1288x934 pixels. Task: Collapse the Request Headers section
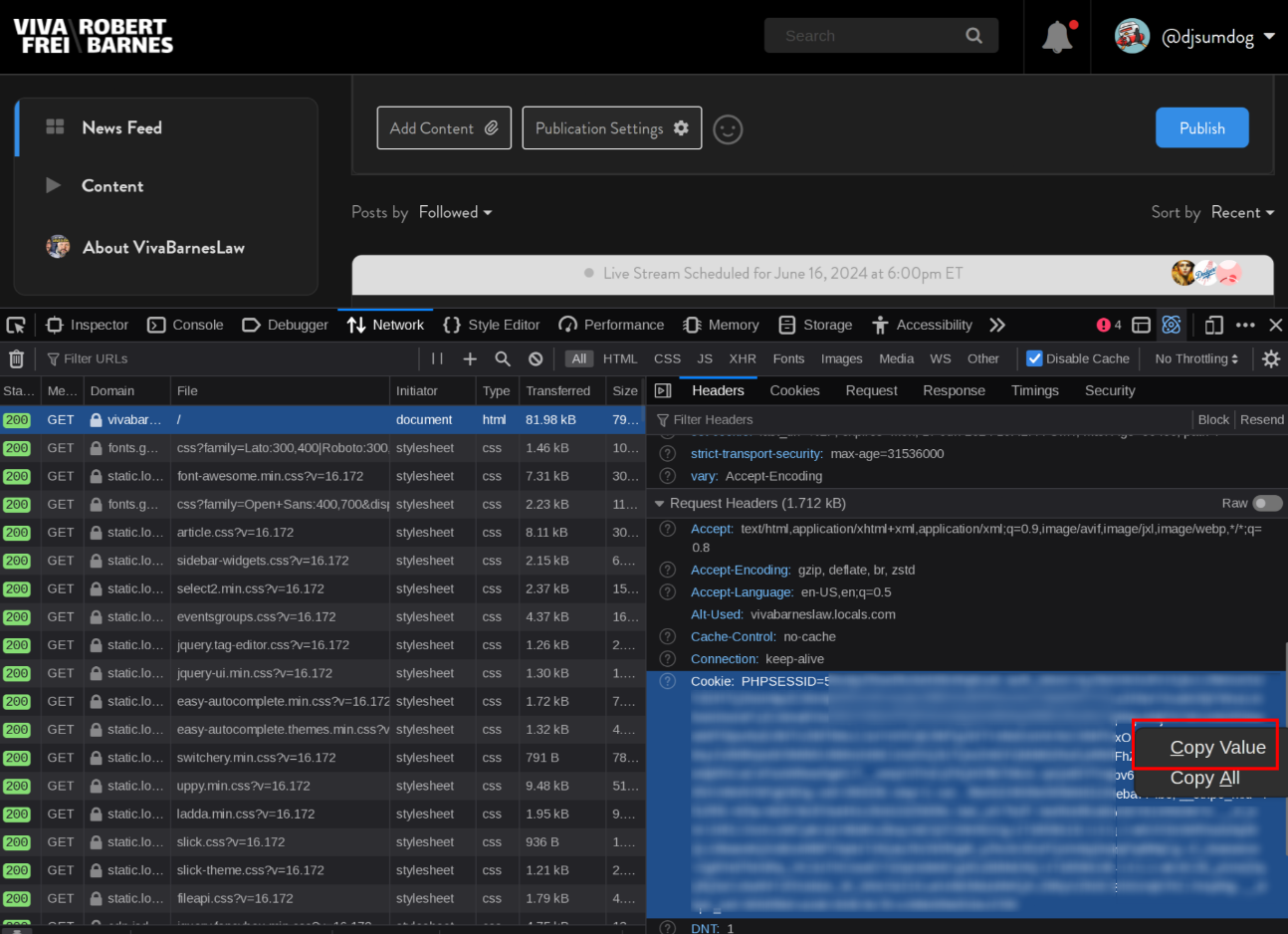[659, 504]
